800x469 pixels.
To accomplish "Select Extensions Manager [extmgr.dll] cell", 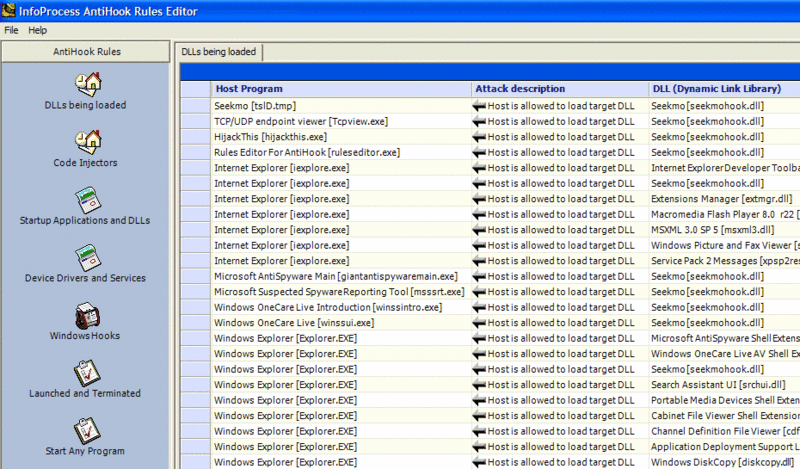I will tap(724, 199).
